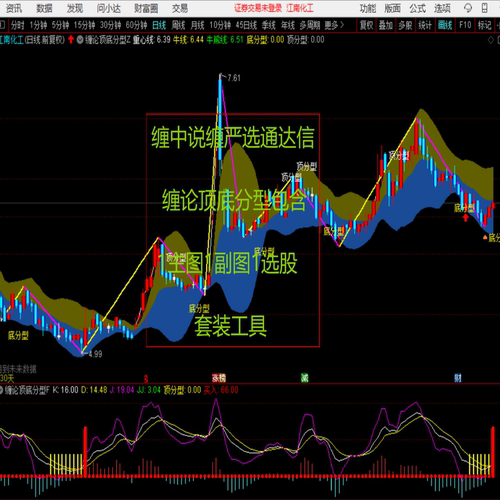500x500 pixels.
Task: Click the 复权 adjustment button
Action: tap(366, 25)
